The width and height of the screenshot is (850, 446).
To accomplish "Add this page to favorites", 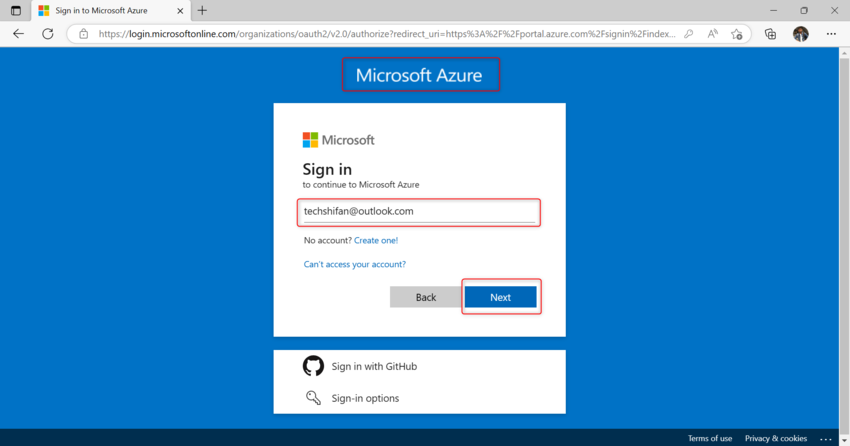I will (736, 34).
